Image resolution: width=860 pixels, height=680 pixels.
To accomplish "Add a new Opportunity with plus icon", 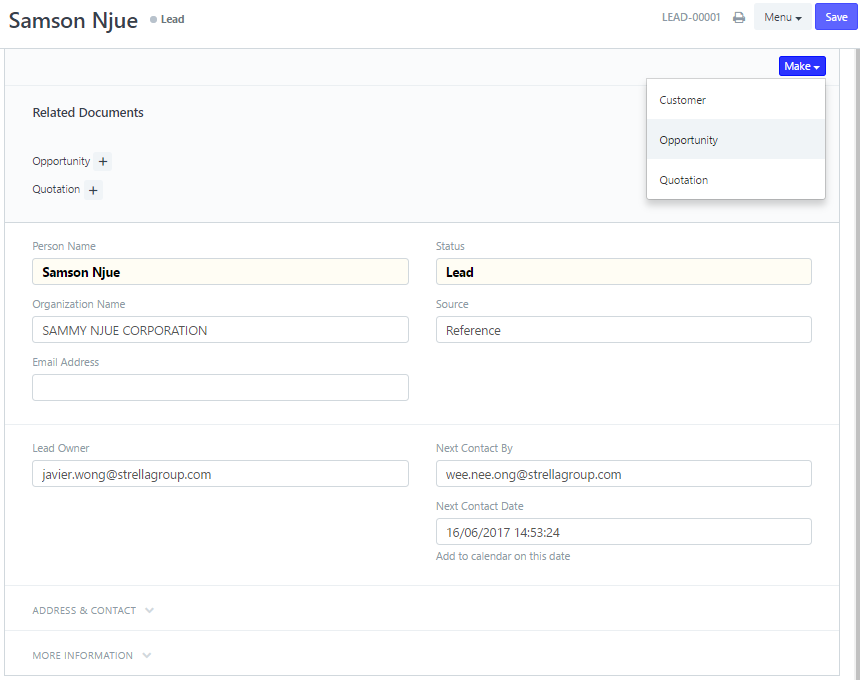I will click(x=103, y=162).
